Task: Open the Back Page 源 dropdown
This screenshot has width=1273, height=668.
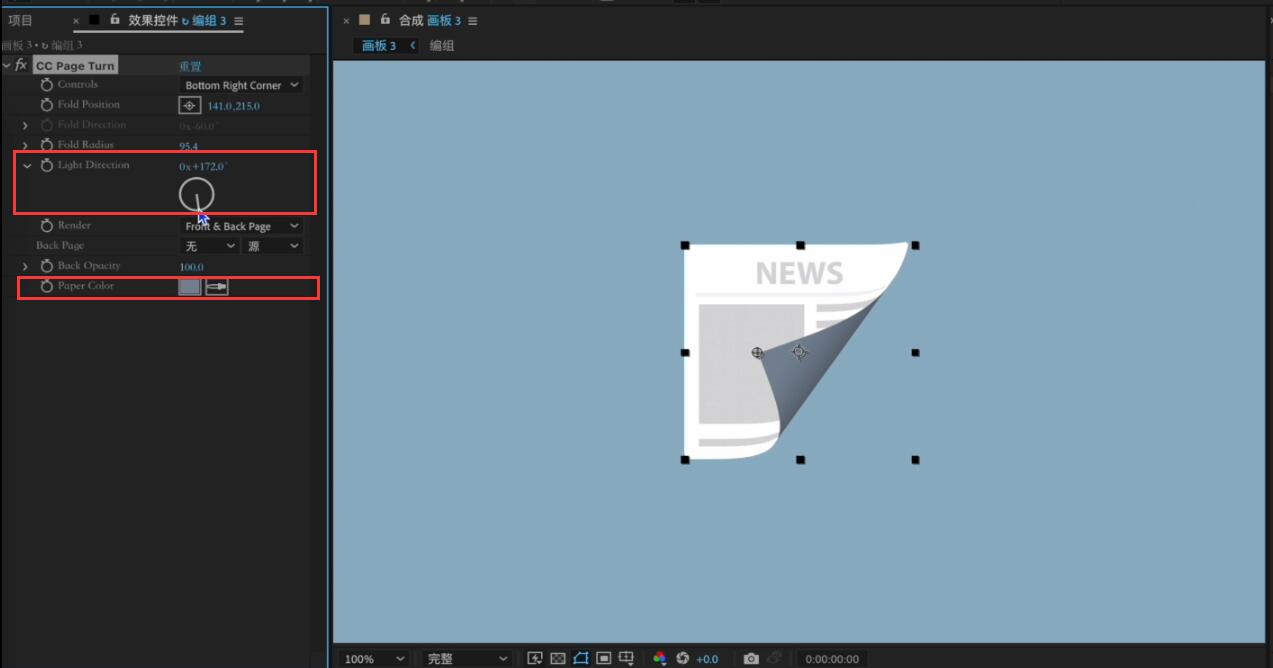Action: pyautogui.click(x=272, y=246)
